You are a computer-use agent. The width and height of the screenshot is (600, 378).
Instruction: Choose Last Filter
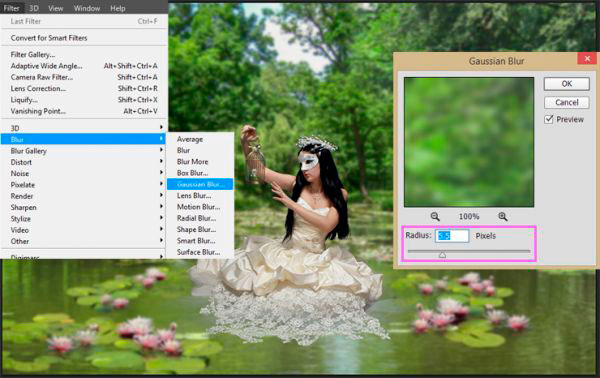click(x=84, y=21)
